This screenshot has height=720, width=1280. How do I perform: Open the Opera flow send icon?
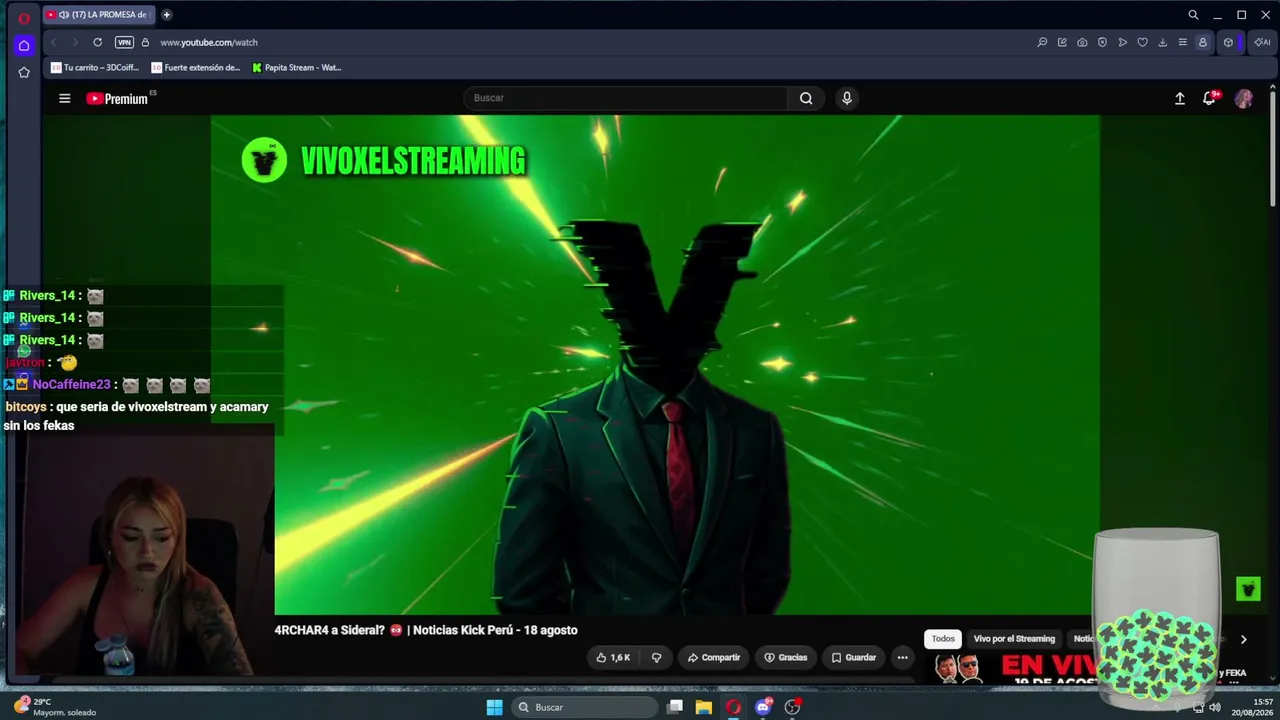[x=1122, y=42]
